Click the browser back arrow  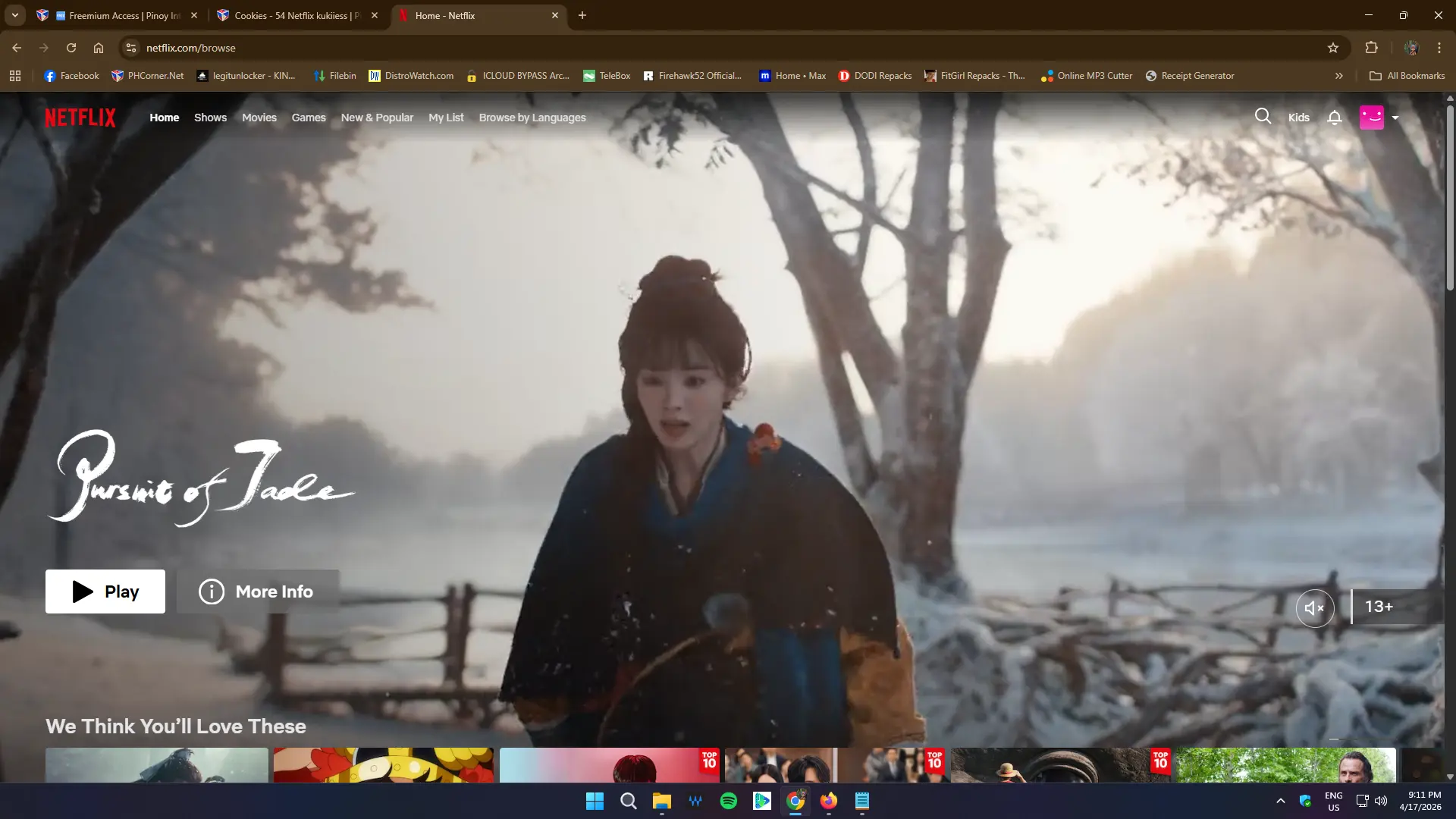[x=17, y=48]
